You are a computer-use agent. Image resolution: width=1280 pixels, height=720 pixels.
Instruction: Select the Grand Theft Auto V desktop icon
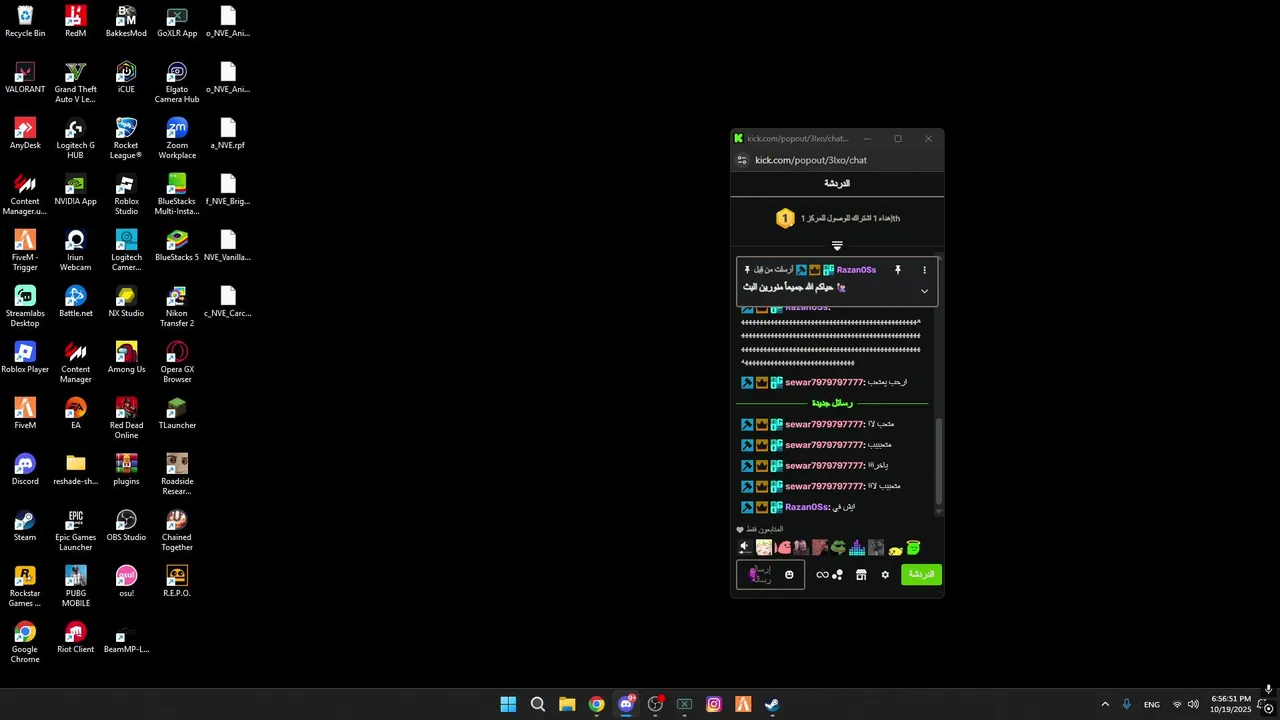75,83
